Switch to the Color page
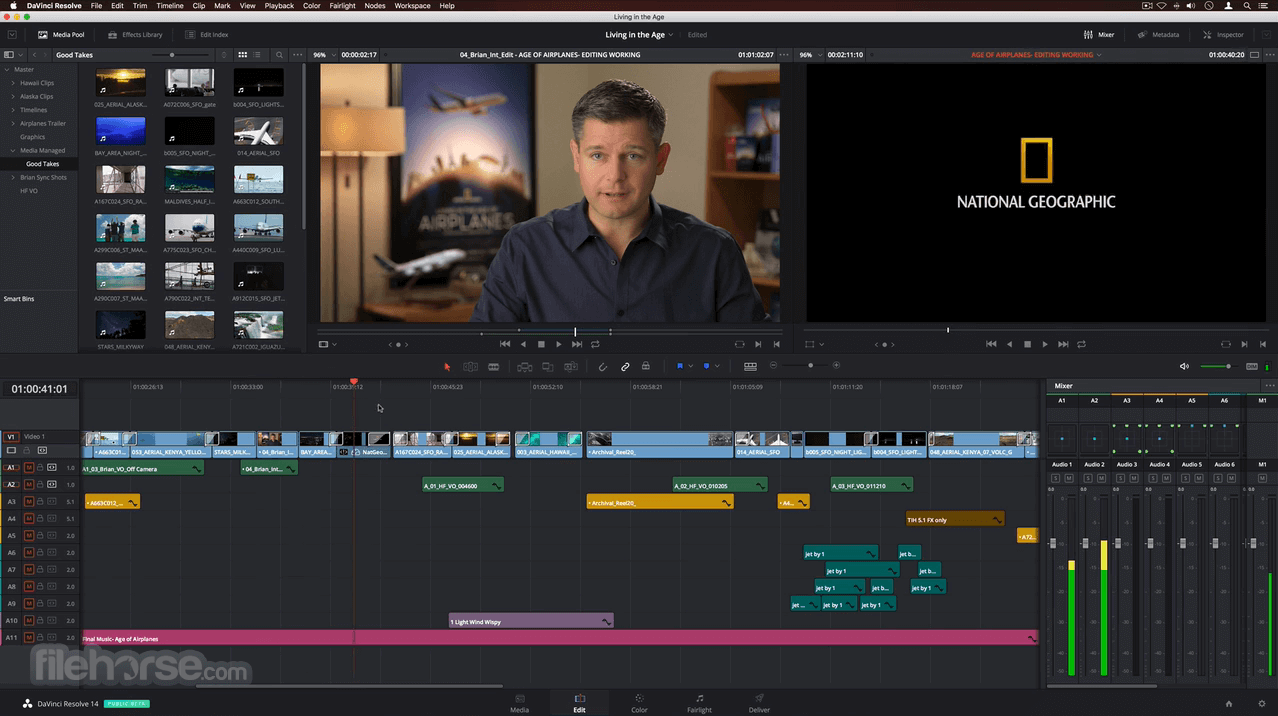 (639, 703)
